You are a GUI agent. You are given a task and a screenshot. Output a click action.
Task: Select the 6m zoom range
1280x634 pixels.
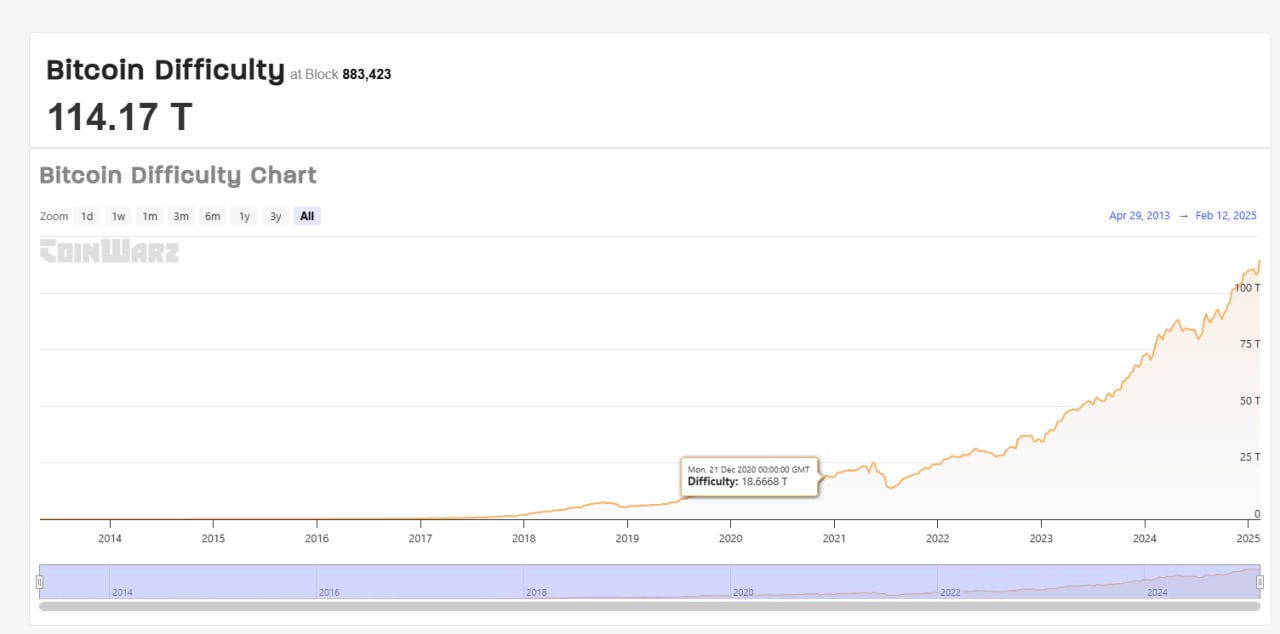[x=213, y=216]
